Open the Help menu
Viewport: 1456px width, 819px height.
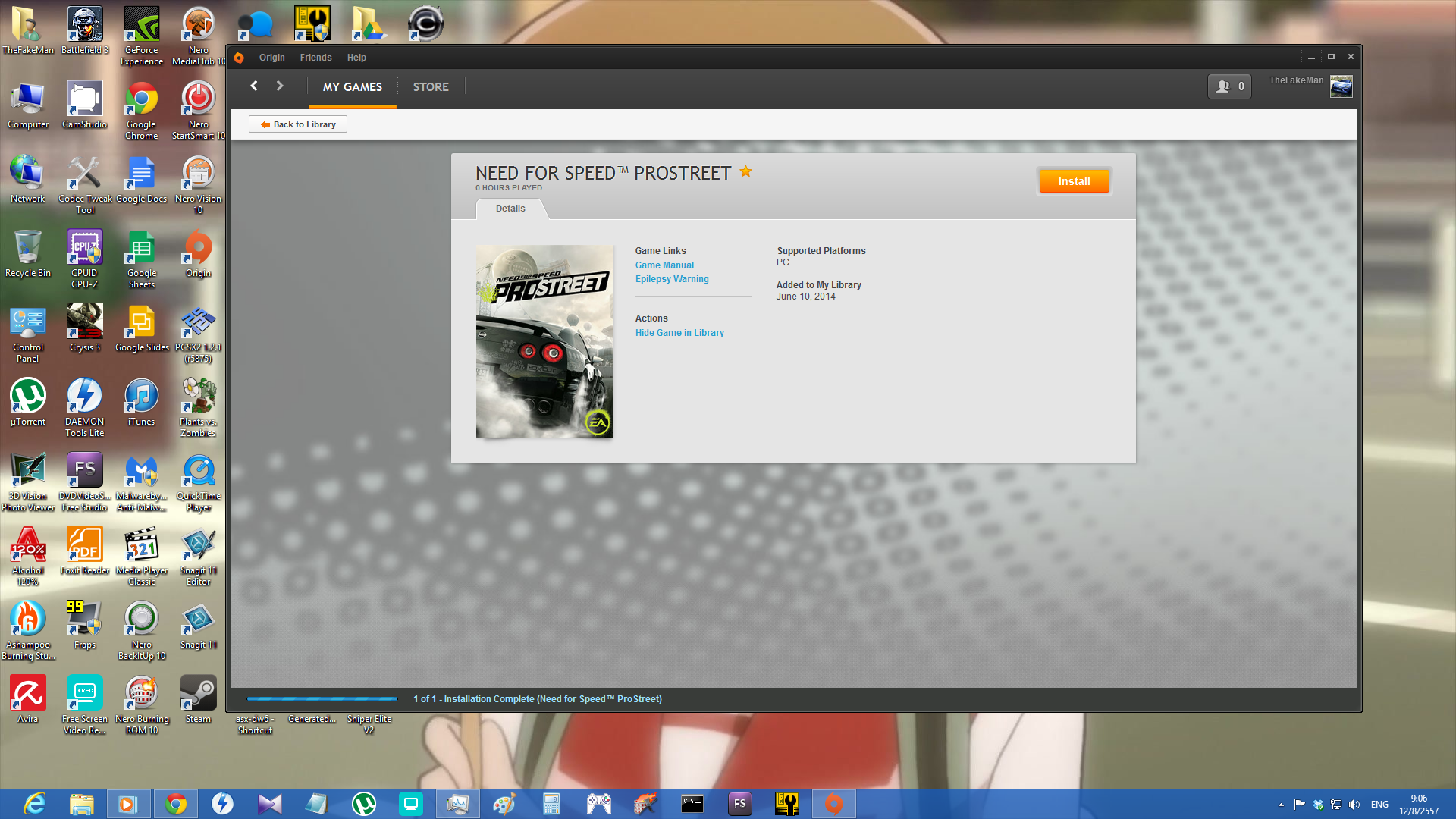[x=356, y=58]
